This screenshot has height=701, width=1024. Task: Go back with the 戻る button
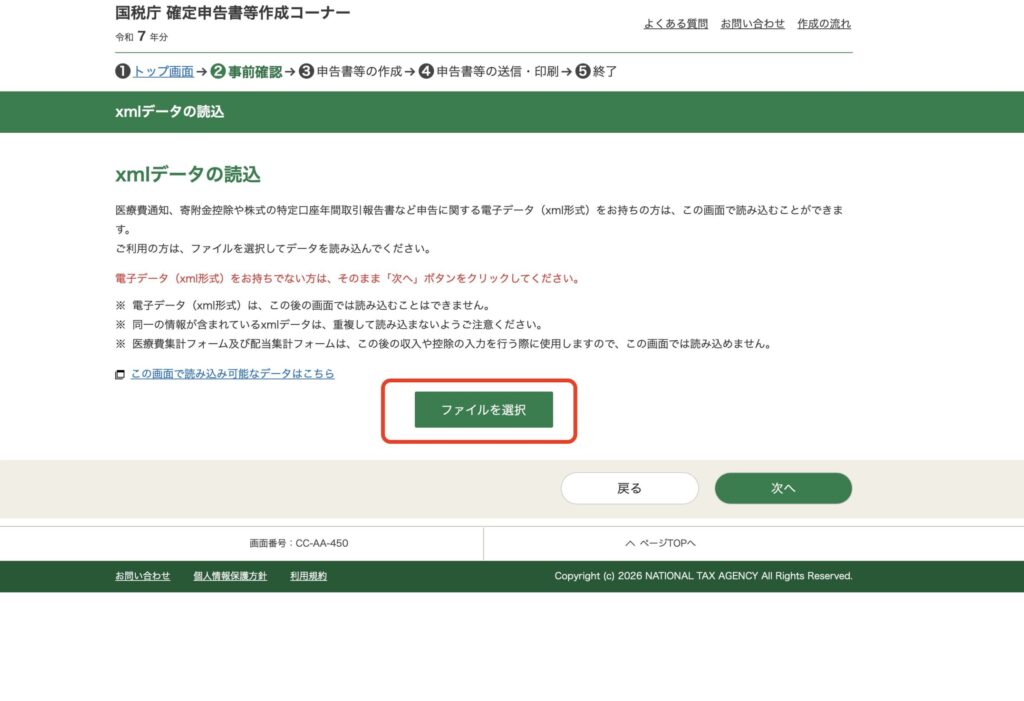tap(629, 488)
